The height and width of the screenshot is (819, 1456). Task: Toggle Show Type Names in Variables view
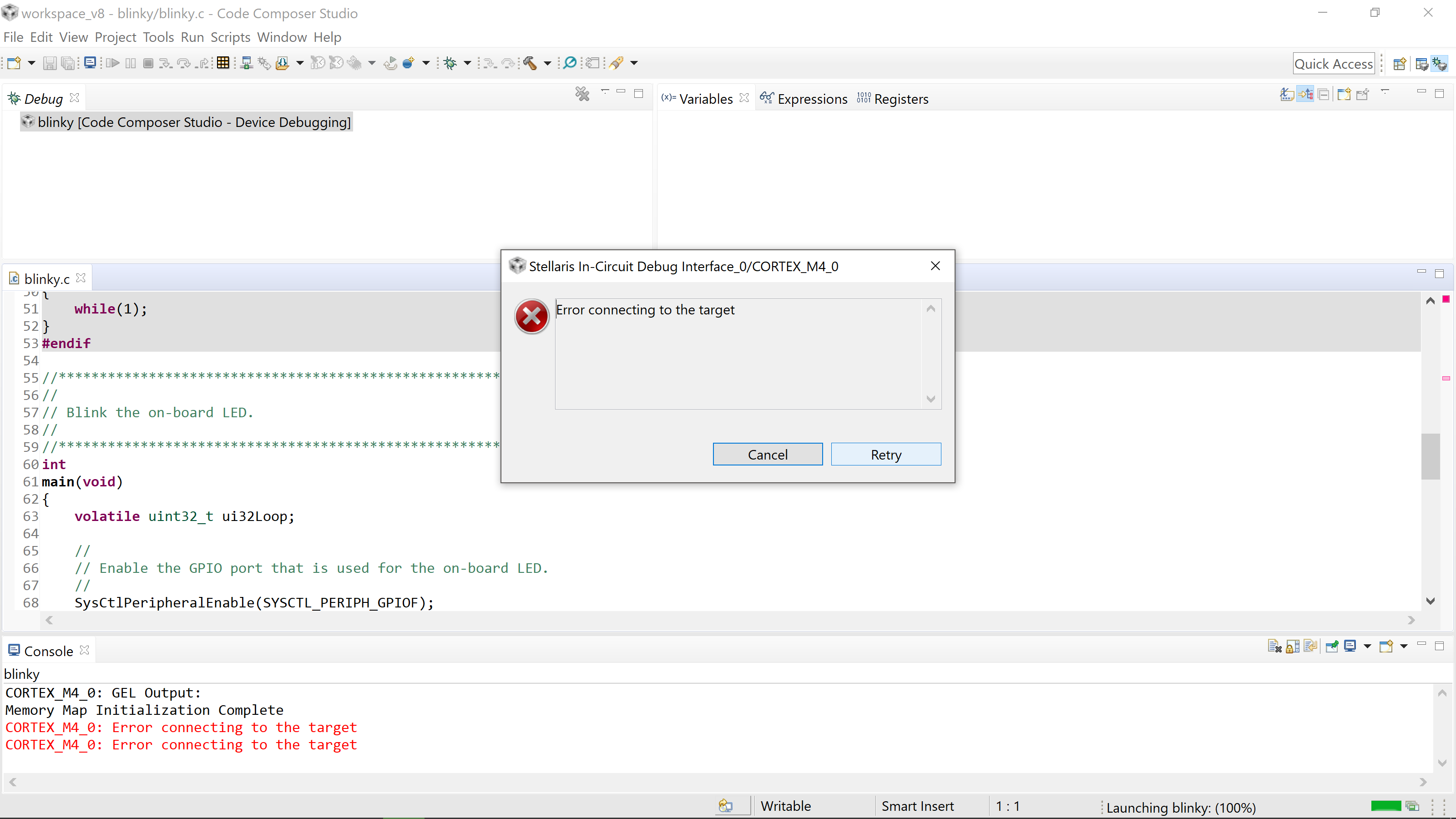(x=1287, y=94)
